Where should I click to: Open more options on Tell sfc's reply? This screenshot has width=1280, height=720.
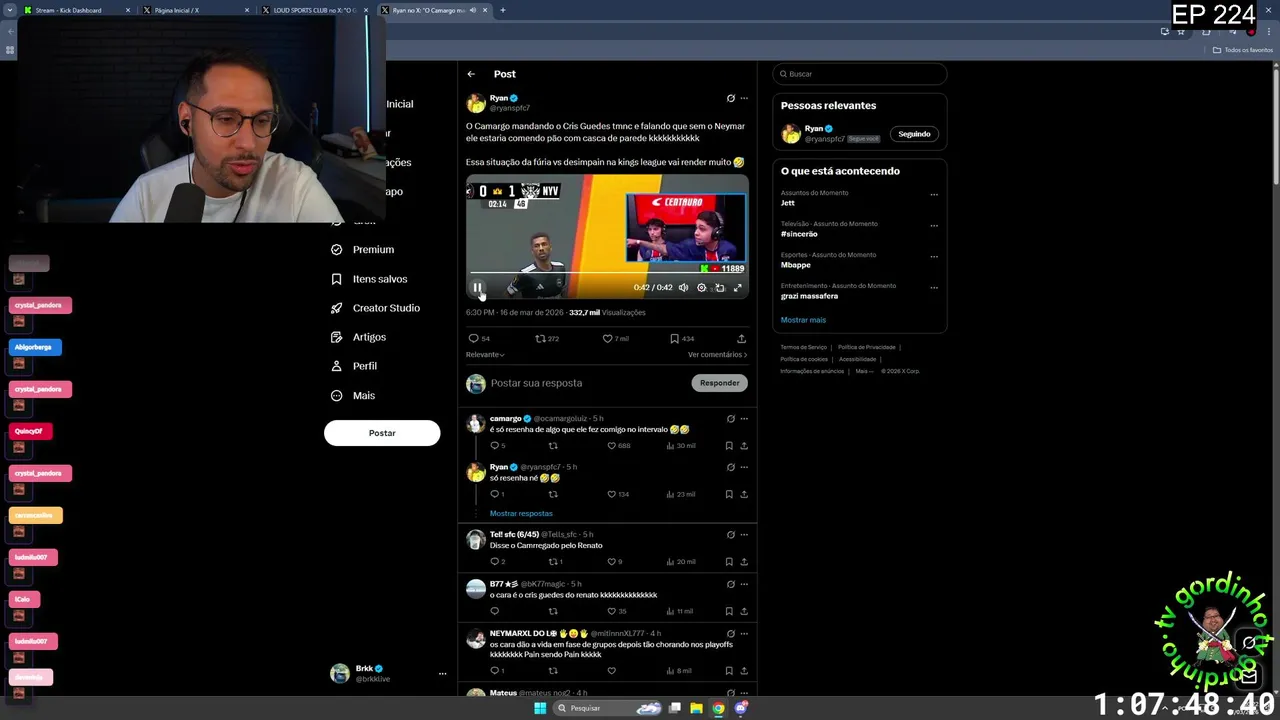point(744,535)
